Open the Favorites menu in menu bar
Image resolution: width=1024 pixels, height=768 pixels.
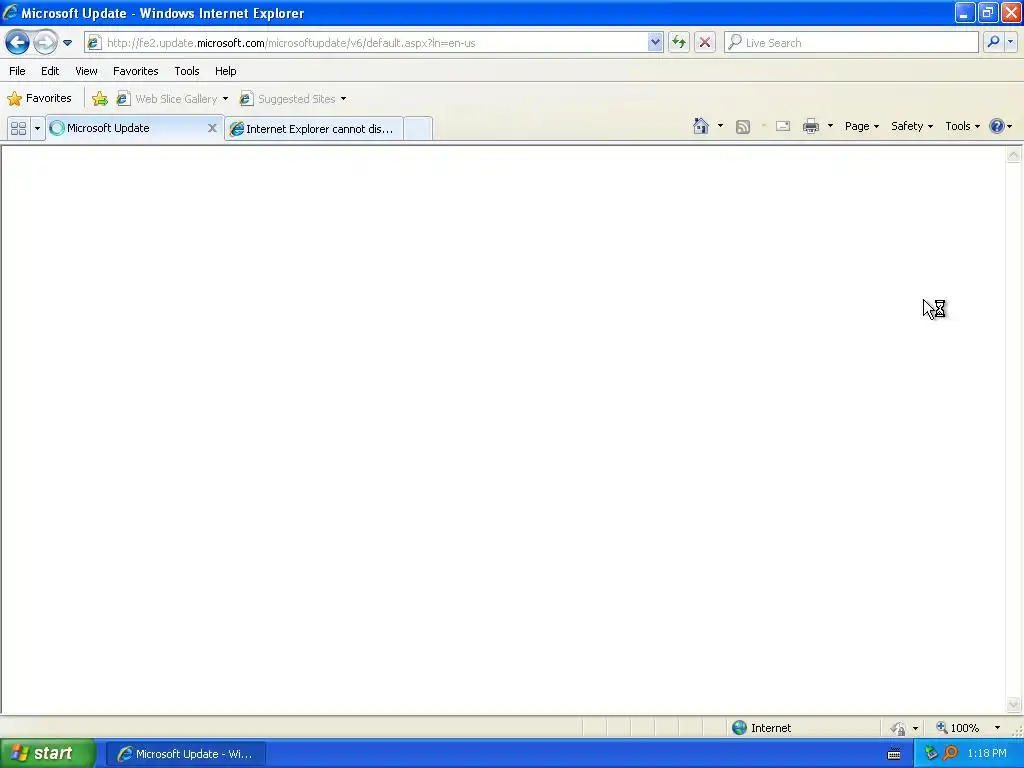[x=135, y=71]
